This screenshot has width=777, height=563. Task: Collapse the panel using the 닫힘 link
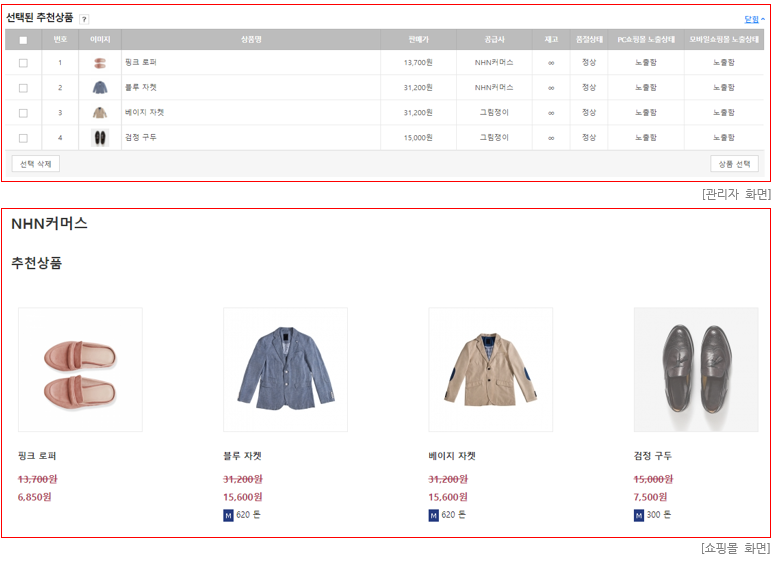coord(754,19)
